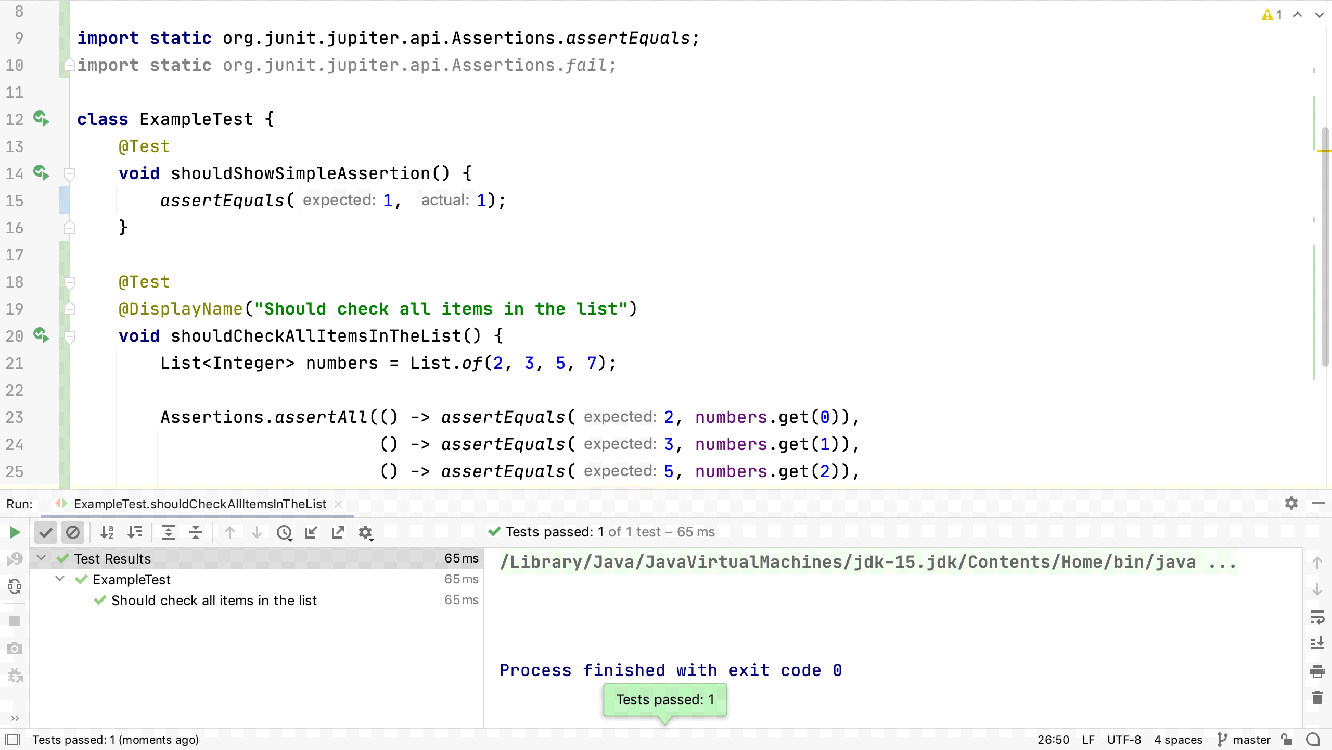The width and height of the screenshot is (1332, 750).
Task: Toggle scroll to end of console
Action: pos(1317,644)
